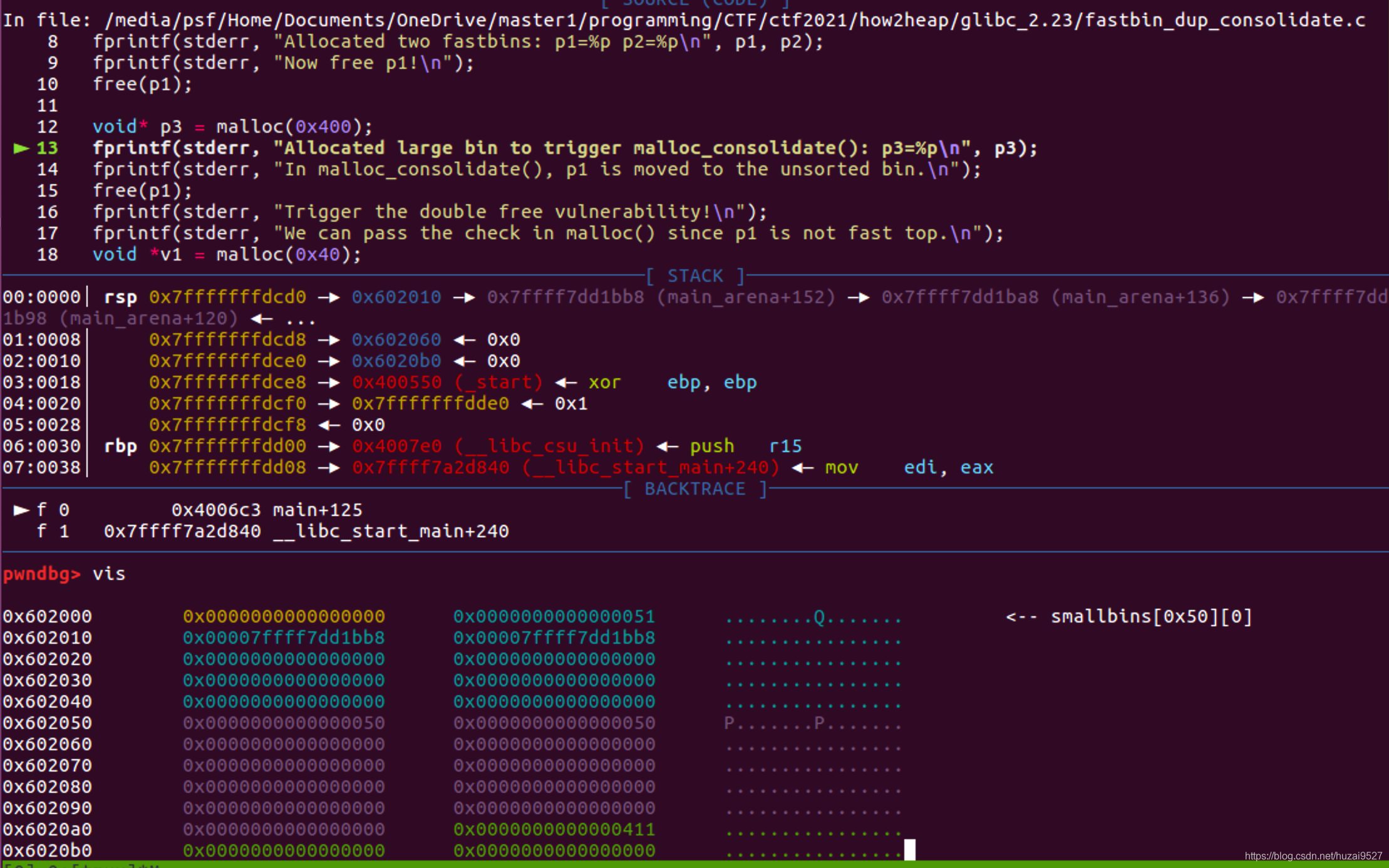Click heap address 0x602050 row label
The height and width of the screenshot is (868, 1389).
tap(47, 723)
